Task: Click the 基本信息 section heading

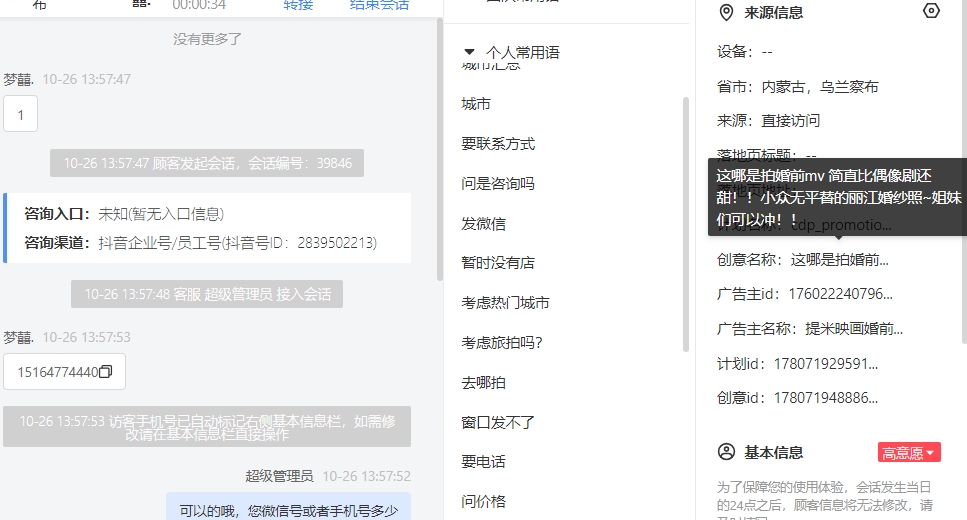Action: coord(773,453)
